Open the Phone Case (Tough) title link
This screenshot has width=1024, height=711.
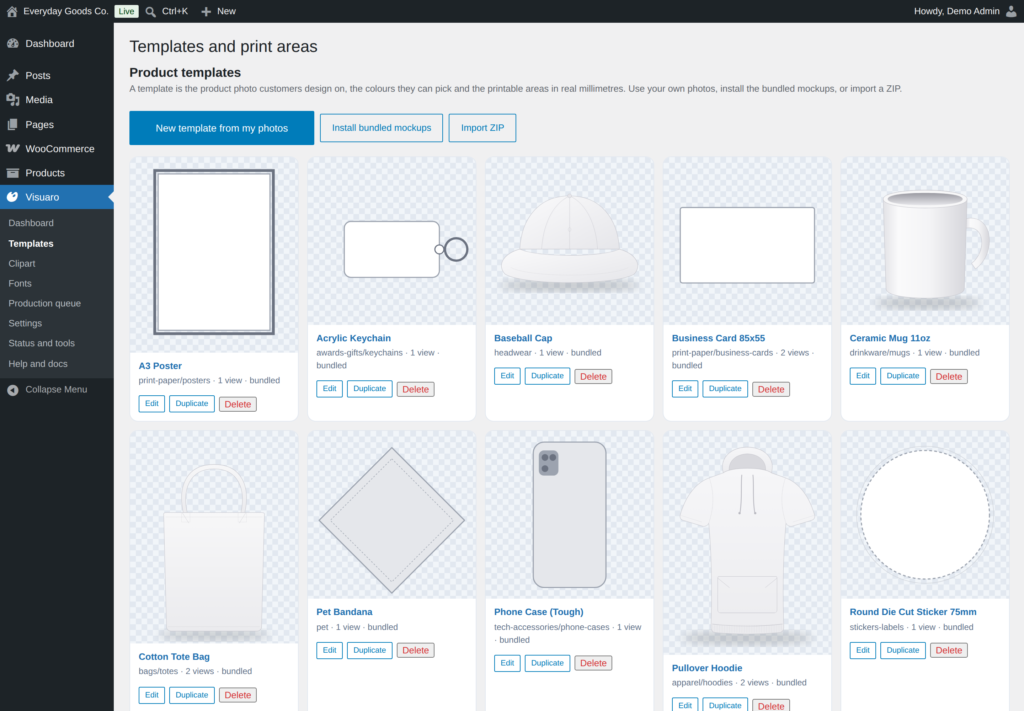(539, 612)
